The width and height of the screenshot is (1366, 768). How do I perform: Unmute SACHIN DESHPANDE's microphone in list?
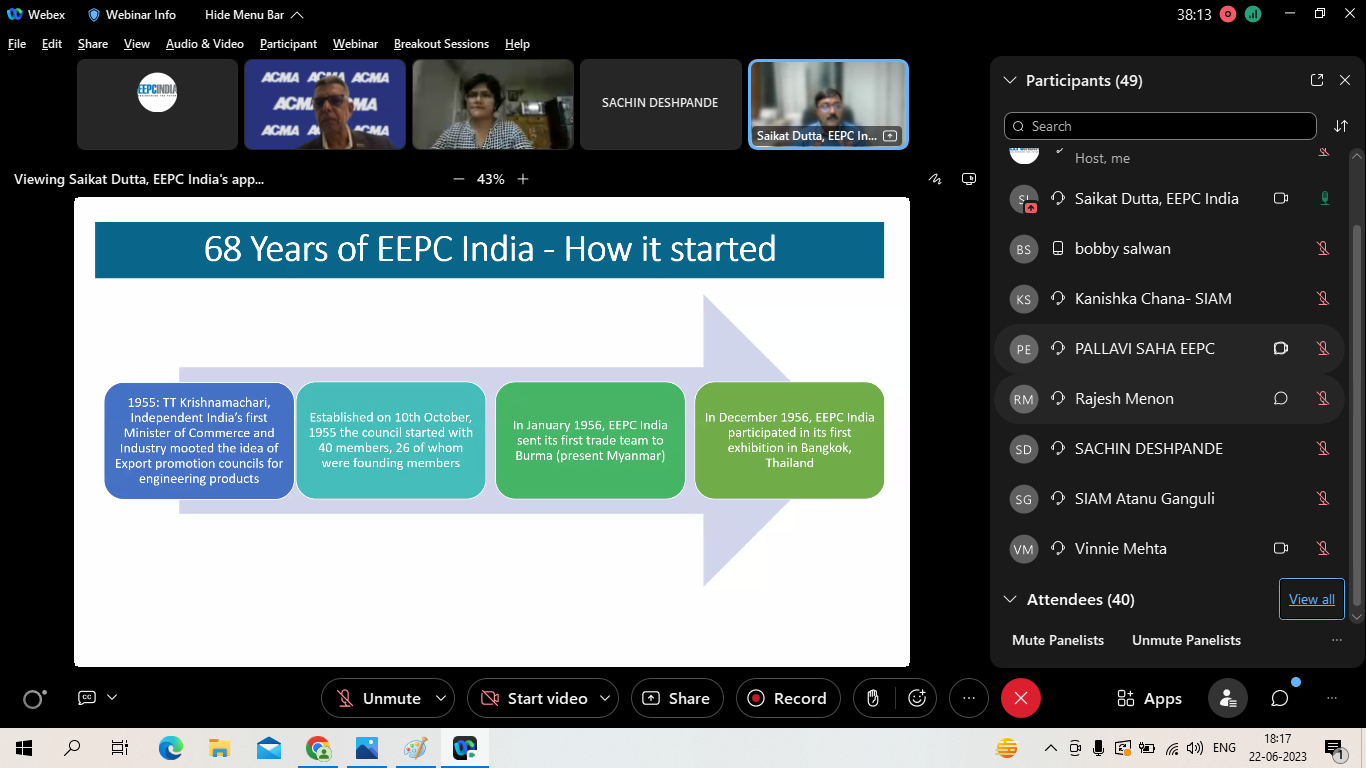tap(1323, 448)
